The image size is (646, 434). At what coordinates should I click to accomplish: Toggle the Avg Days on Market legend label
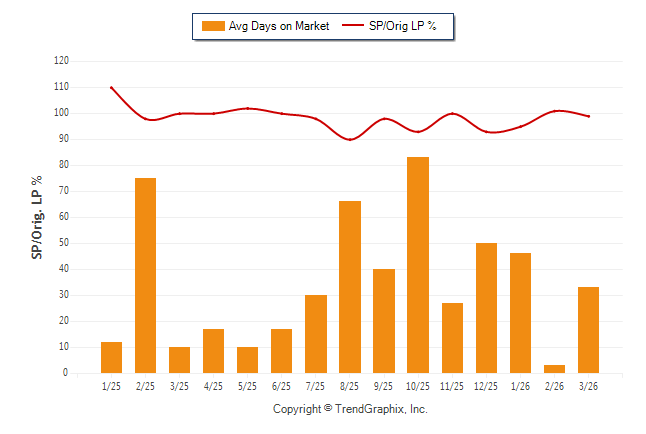point(278,26)
